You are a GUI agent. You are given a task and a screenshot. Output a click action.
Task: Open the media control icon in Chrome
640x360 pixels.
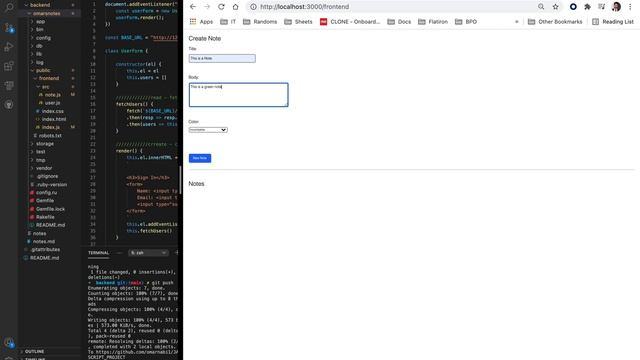coord(602,7)
